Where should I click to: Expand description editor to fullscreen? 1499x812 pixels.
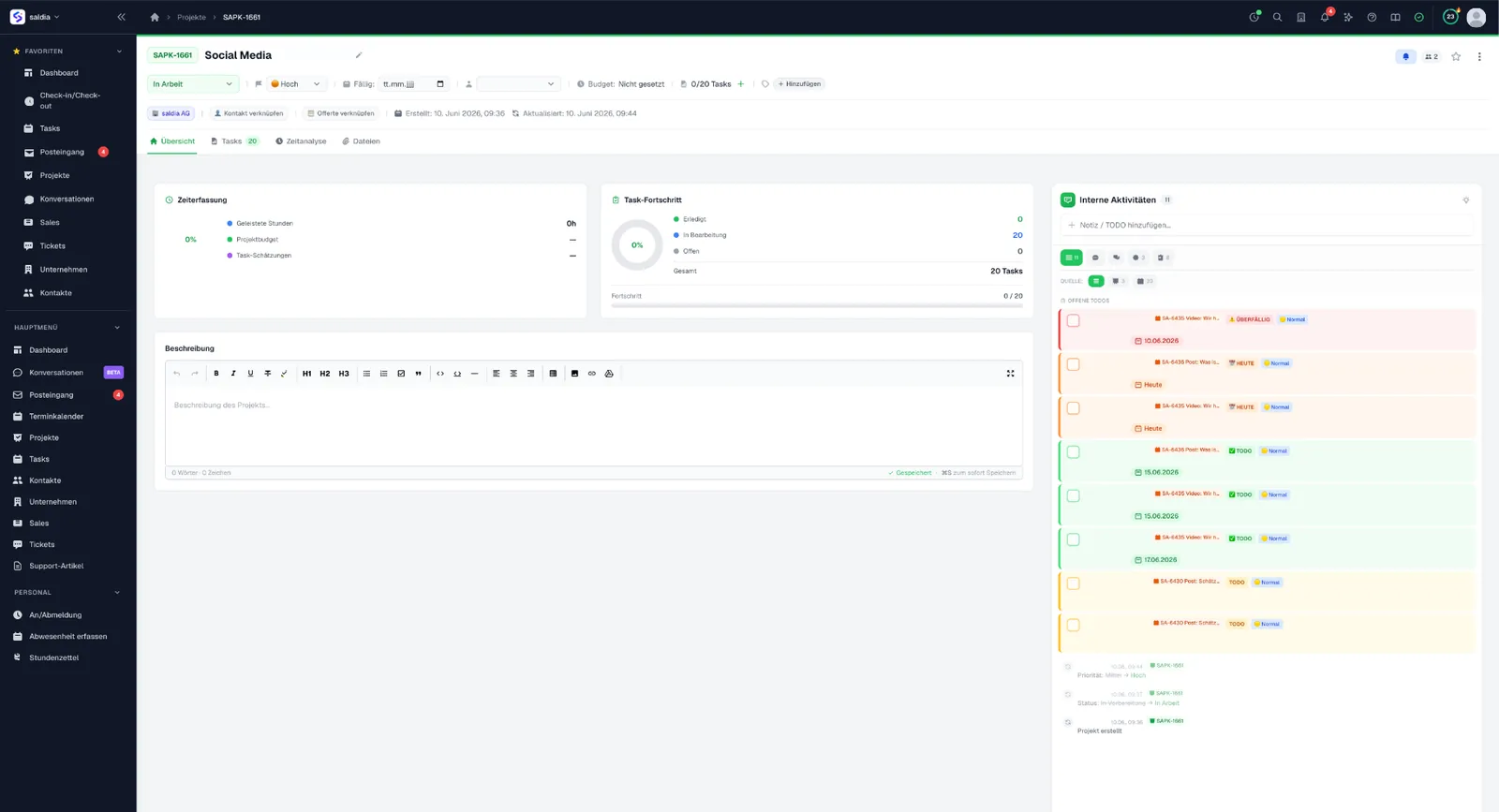tap(1010, 373)
